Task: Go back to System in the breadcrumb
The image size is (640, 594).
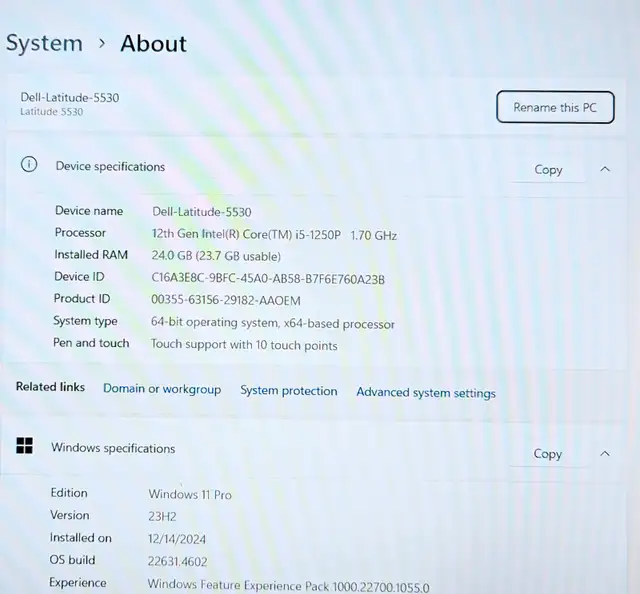Action: 44,43
